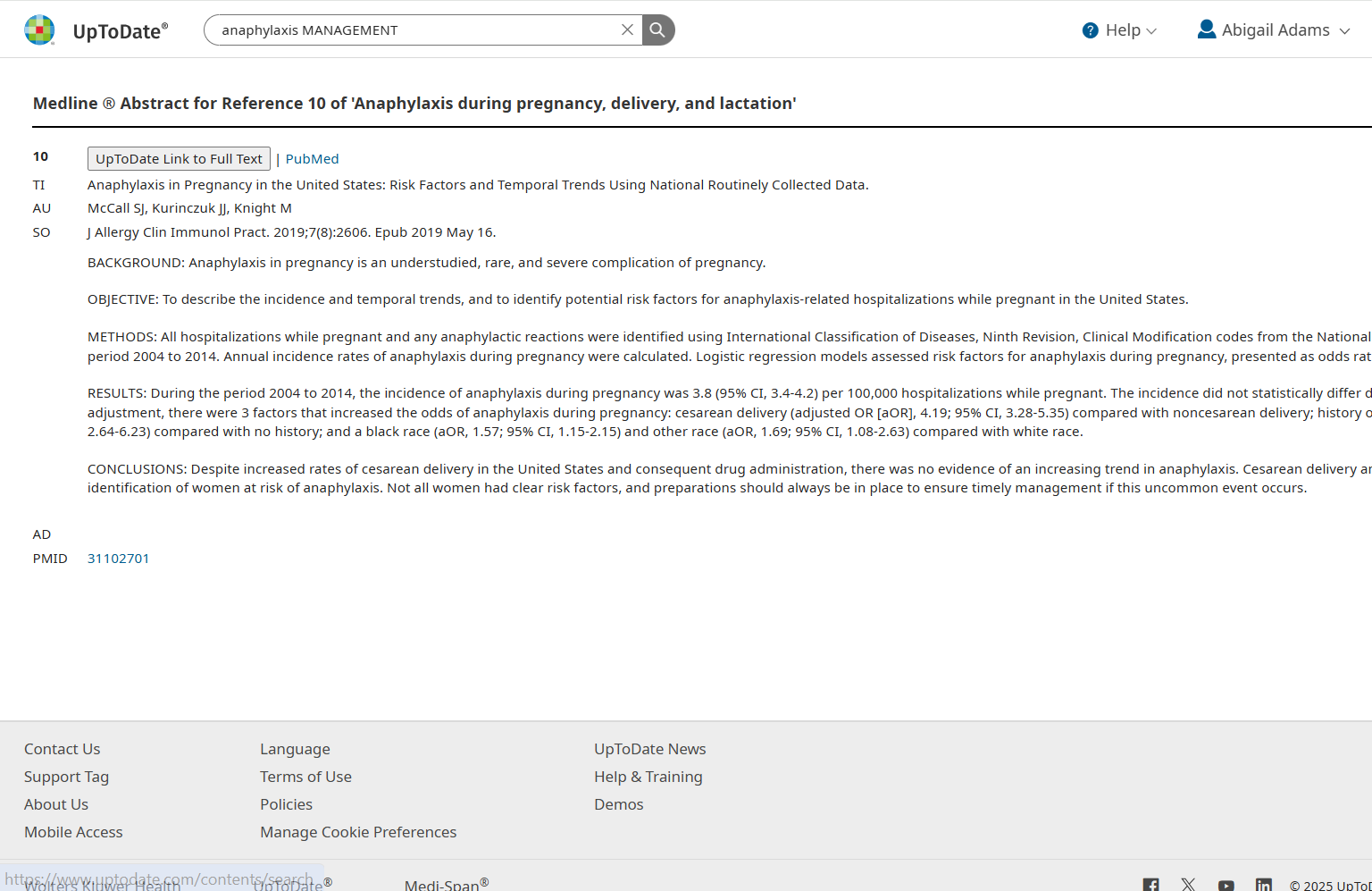Click the Help question mark icon

(1090, 30)
